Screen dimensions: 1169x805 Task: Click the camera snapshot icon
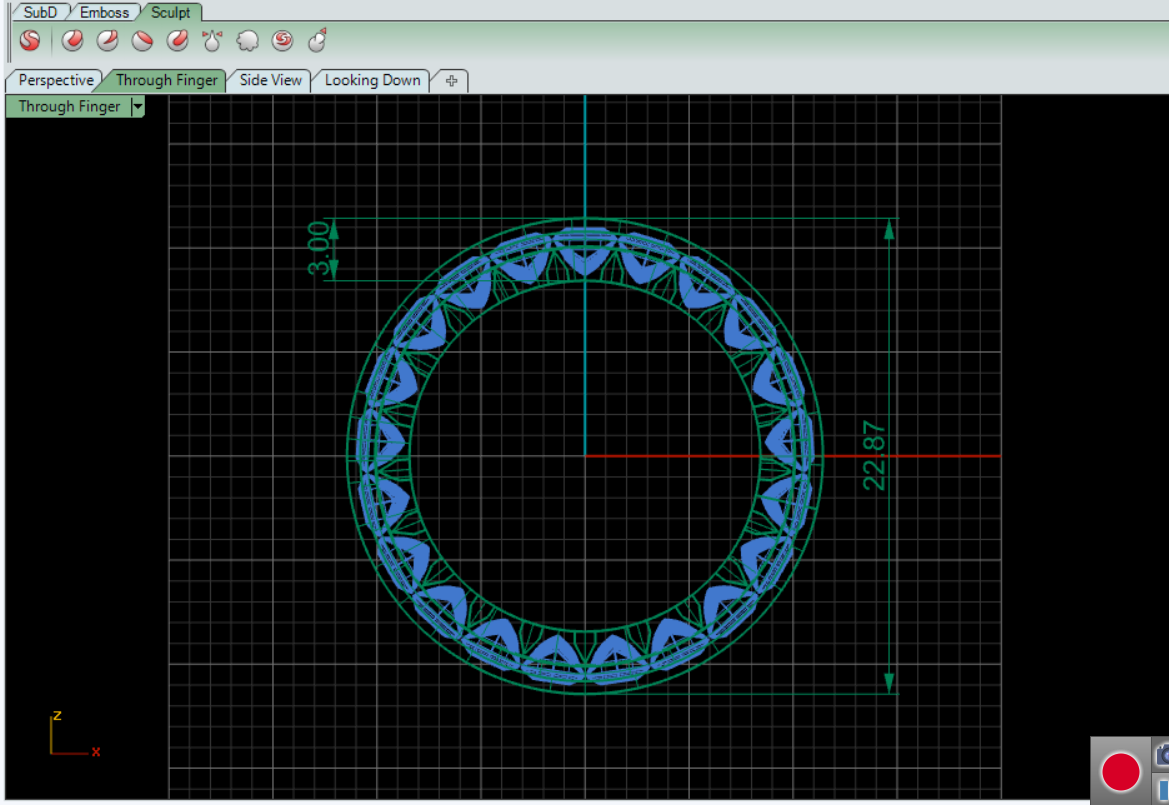1162,754
